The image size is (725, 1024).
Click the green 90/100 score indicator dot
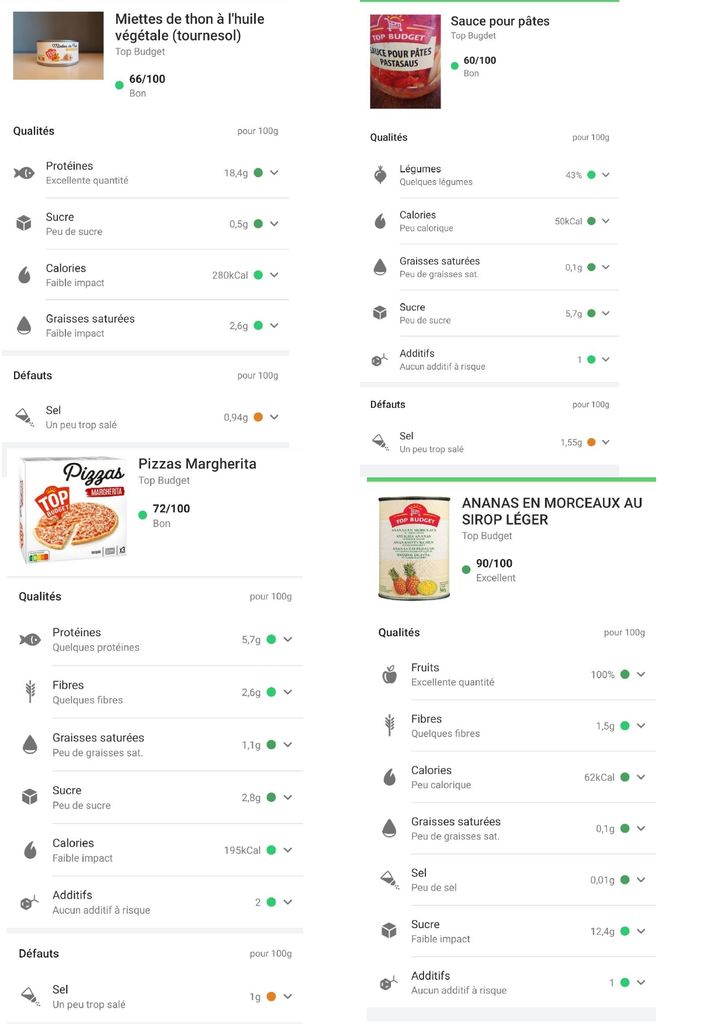[x=466, y=570]
